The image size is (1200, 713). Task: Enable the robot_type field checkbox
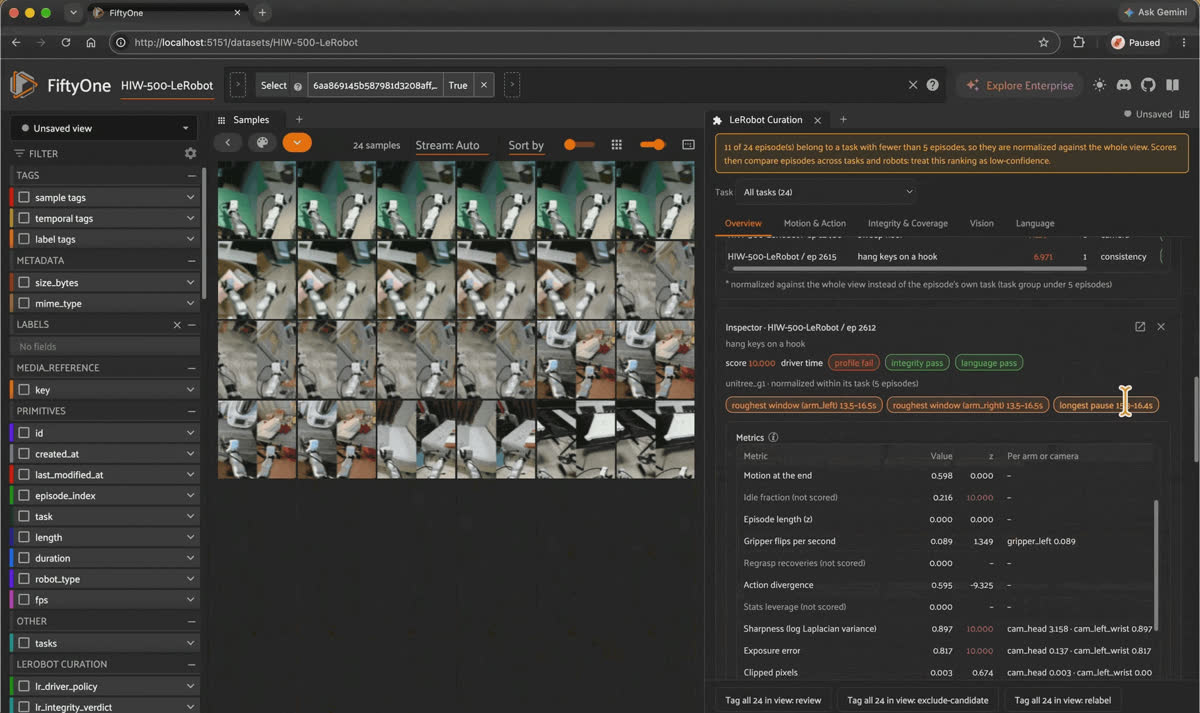25,579
